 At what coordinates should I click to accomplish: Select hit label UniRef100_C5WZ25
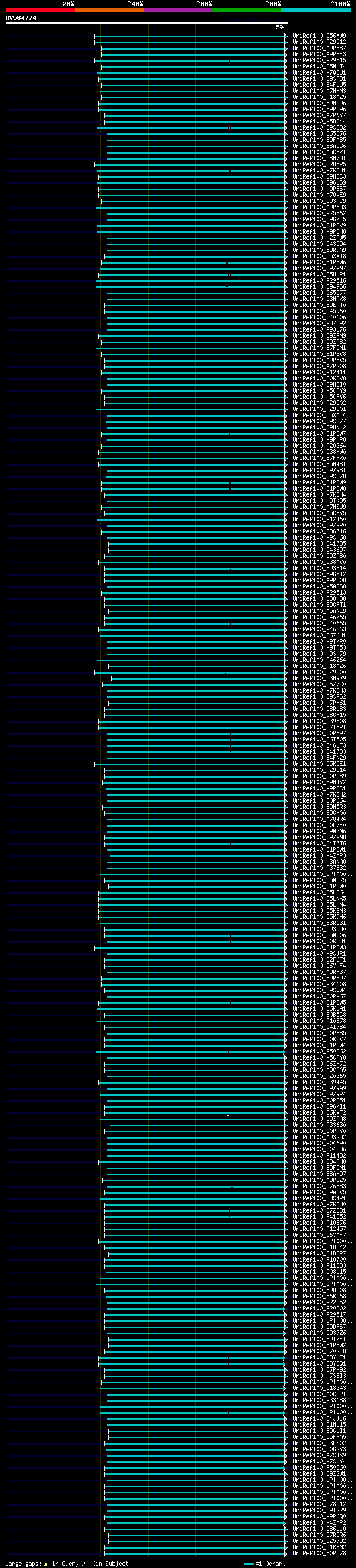coord(319,880)
